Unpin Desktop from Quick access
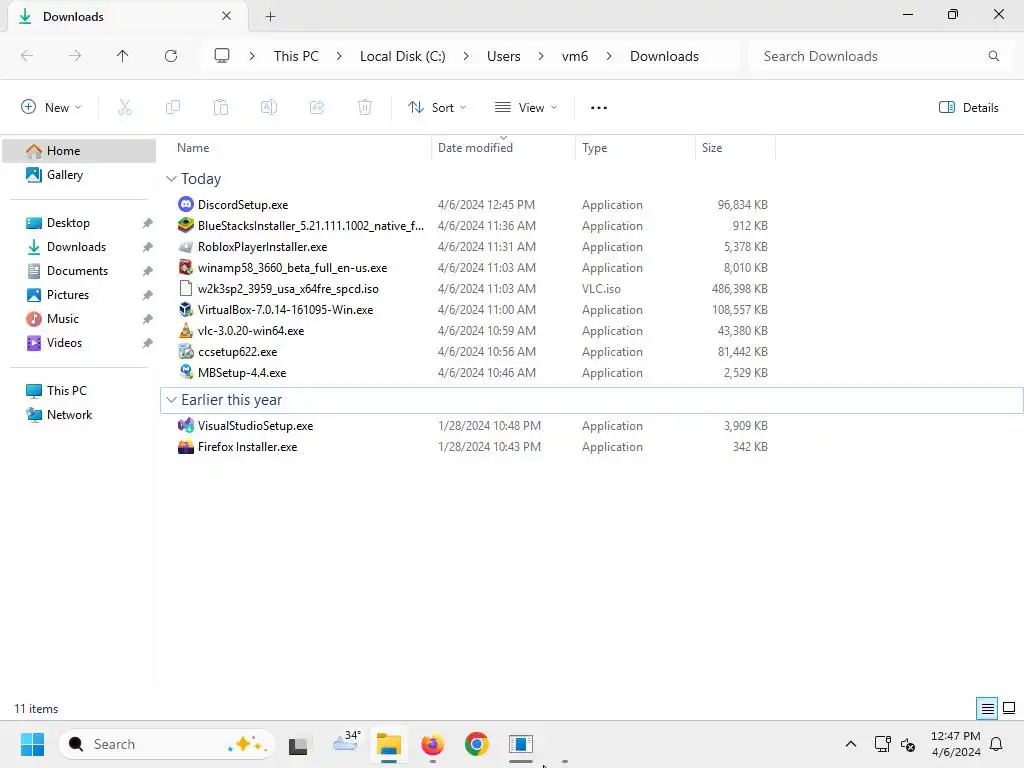Image resolution: width=1024 pixels, height=768 pixels. pos(148,223)
